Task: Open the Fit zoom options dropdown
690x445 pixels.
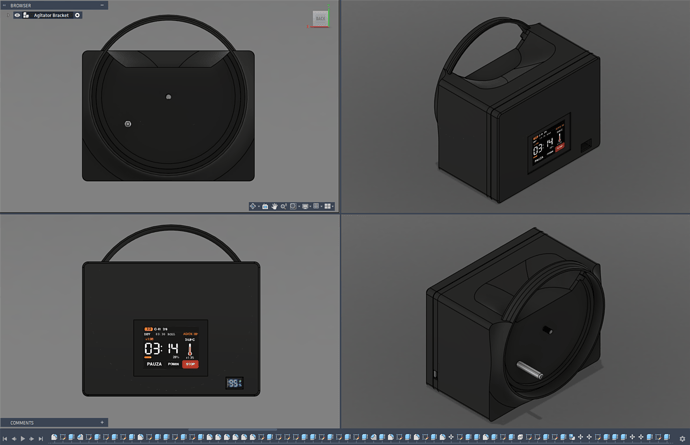Action: point(299,206)
